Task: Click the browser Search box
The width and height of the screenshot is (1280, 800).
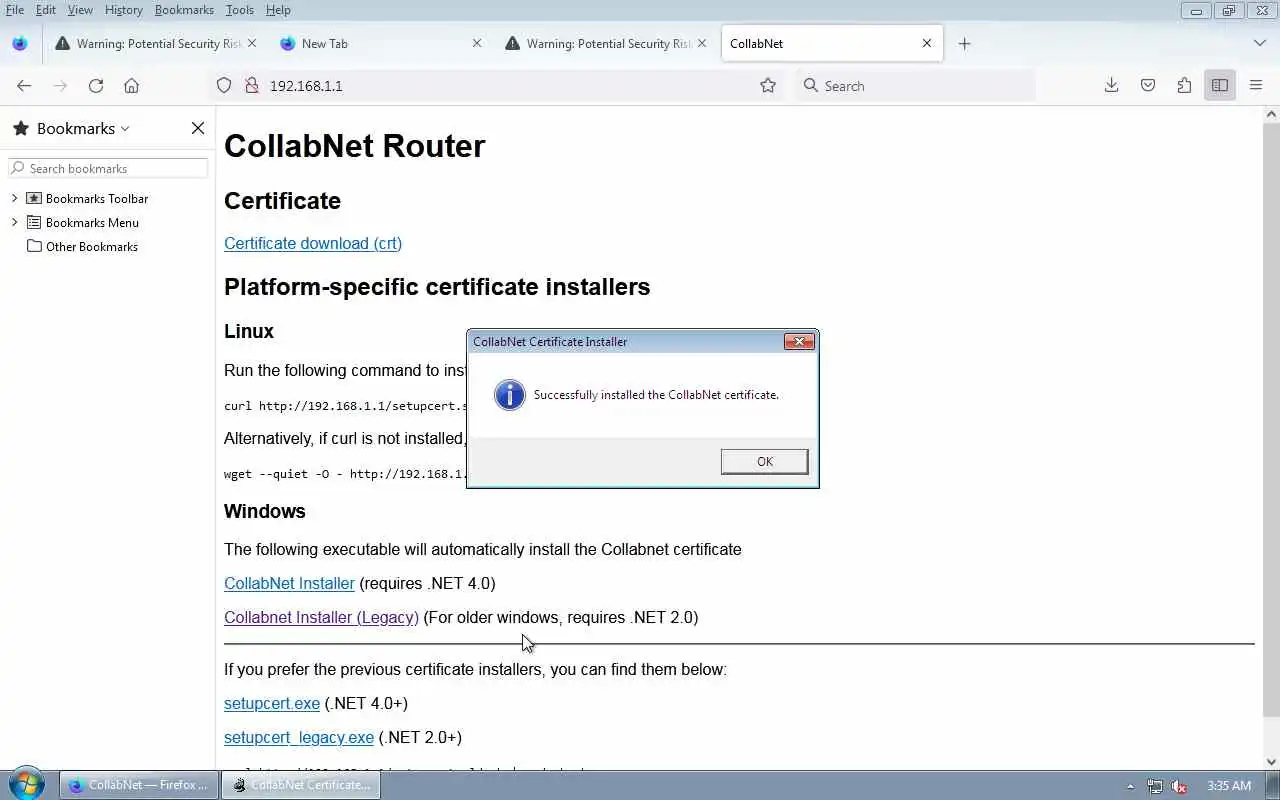Action: click(x=915, y=86)
